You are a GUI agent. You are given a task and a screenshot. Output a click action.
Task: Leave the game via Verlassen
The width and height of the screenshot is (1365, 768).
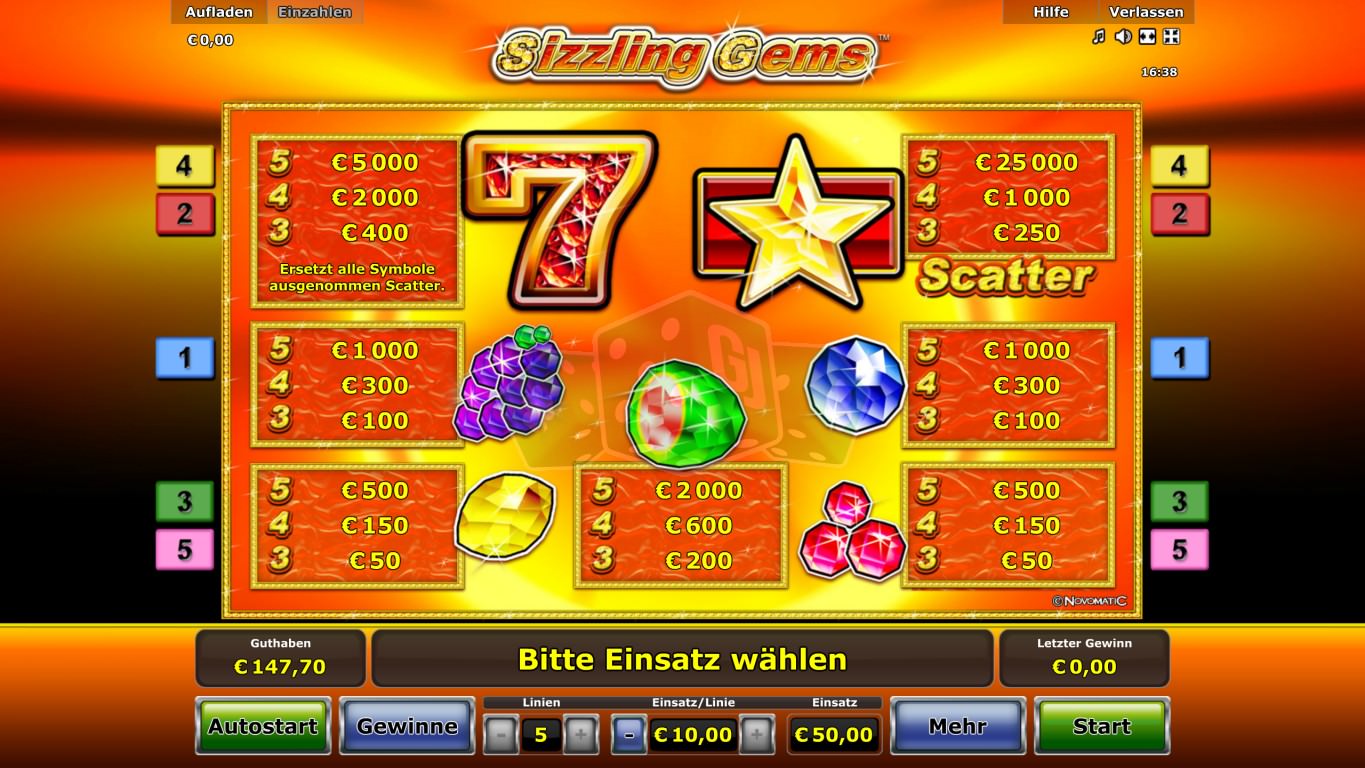point(1146,12)
